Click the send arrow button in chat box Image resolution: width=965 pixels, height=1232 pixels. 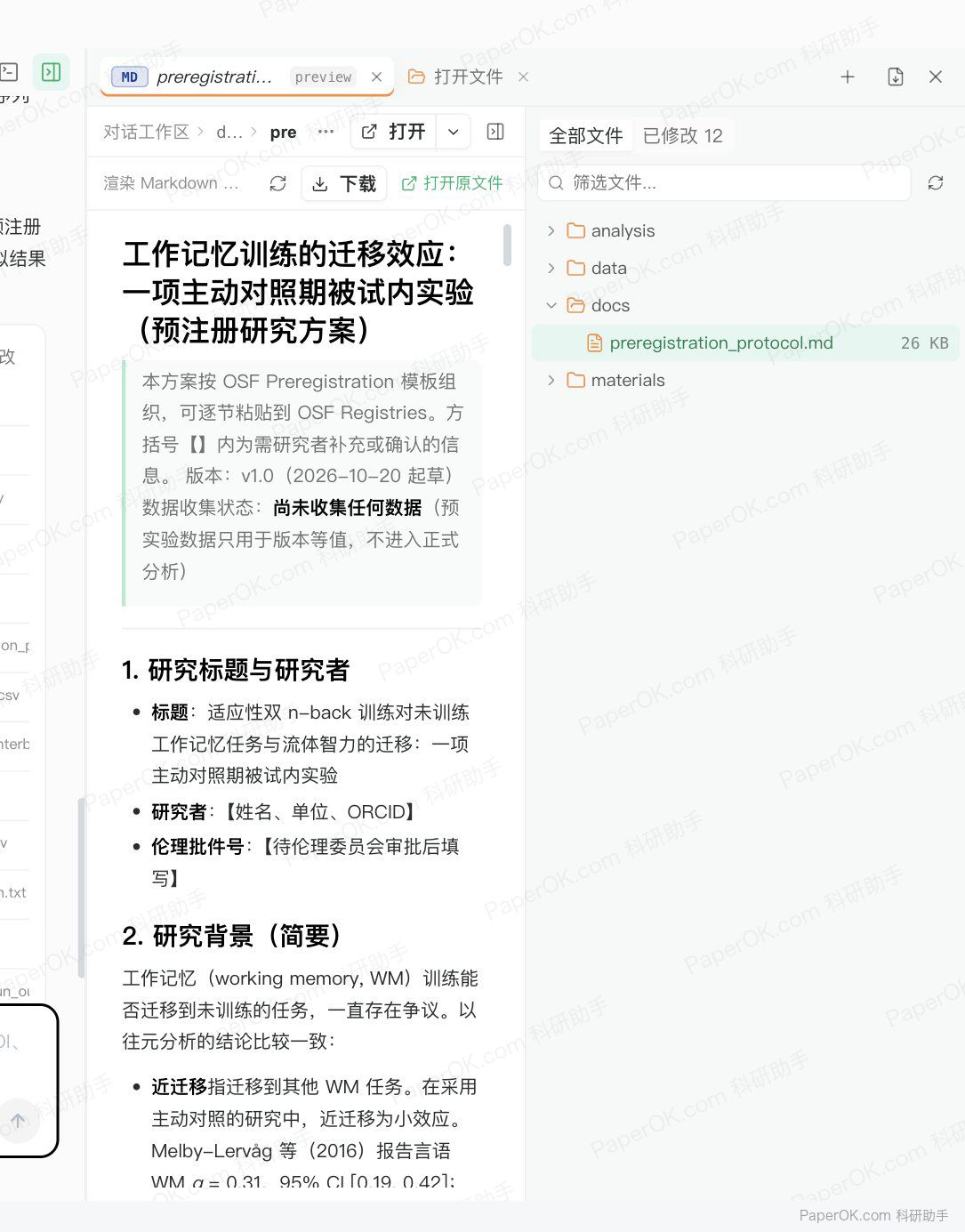coord(18,1121)
